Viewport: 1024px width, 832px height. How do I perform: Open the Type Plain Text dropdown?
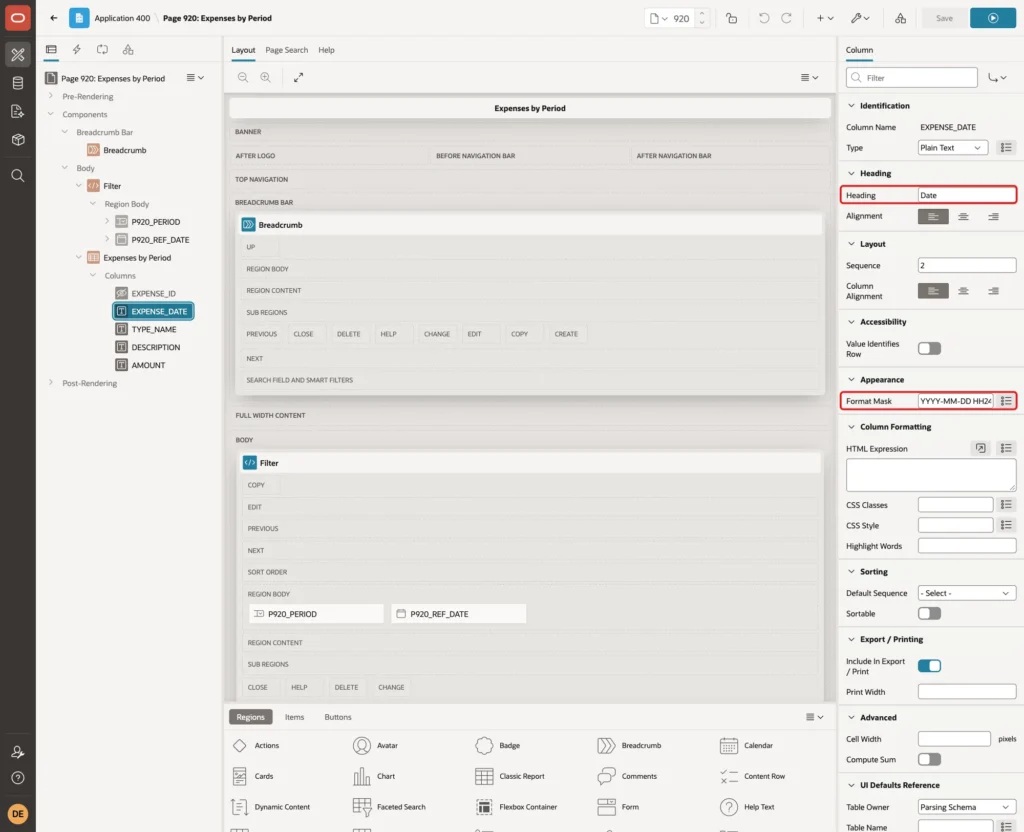(x=952, y=148)
